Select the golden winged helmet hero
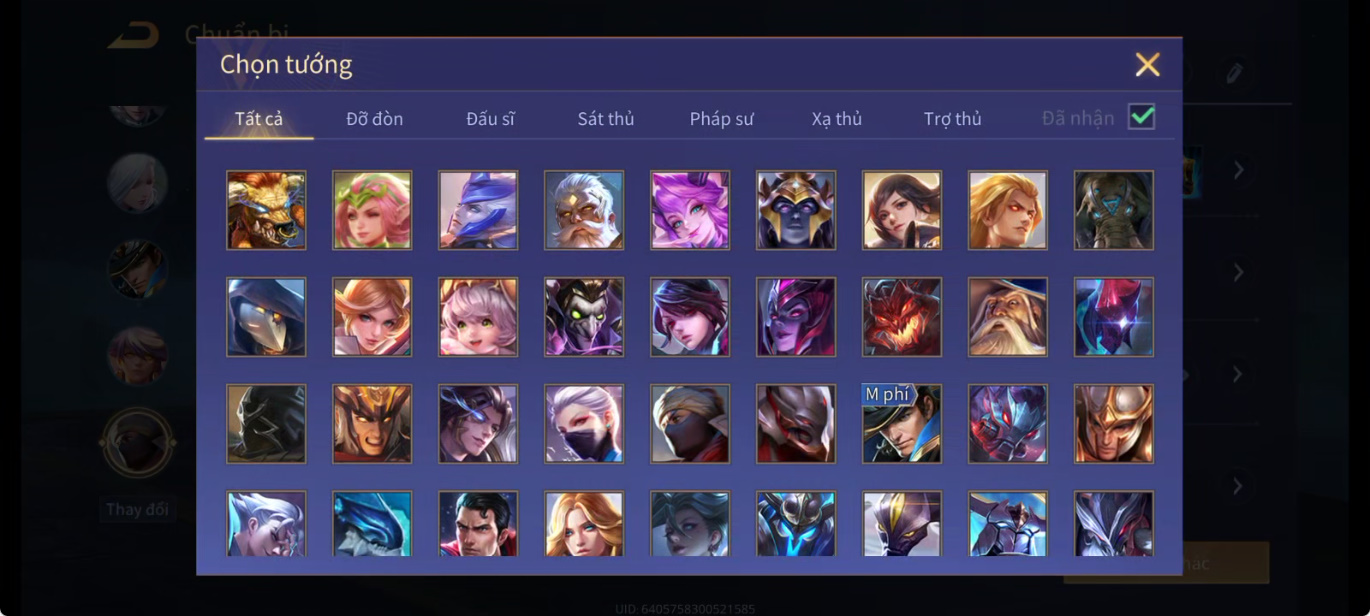Viewport: 1370px width, 616px height. (x=1114, y=424)
